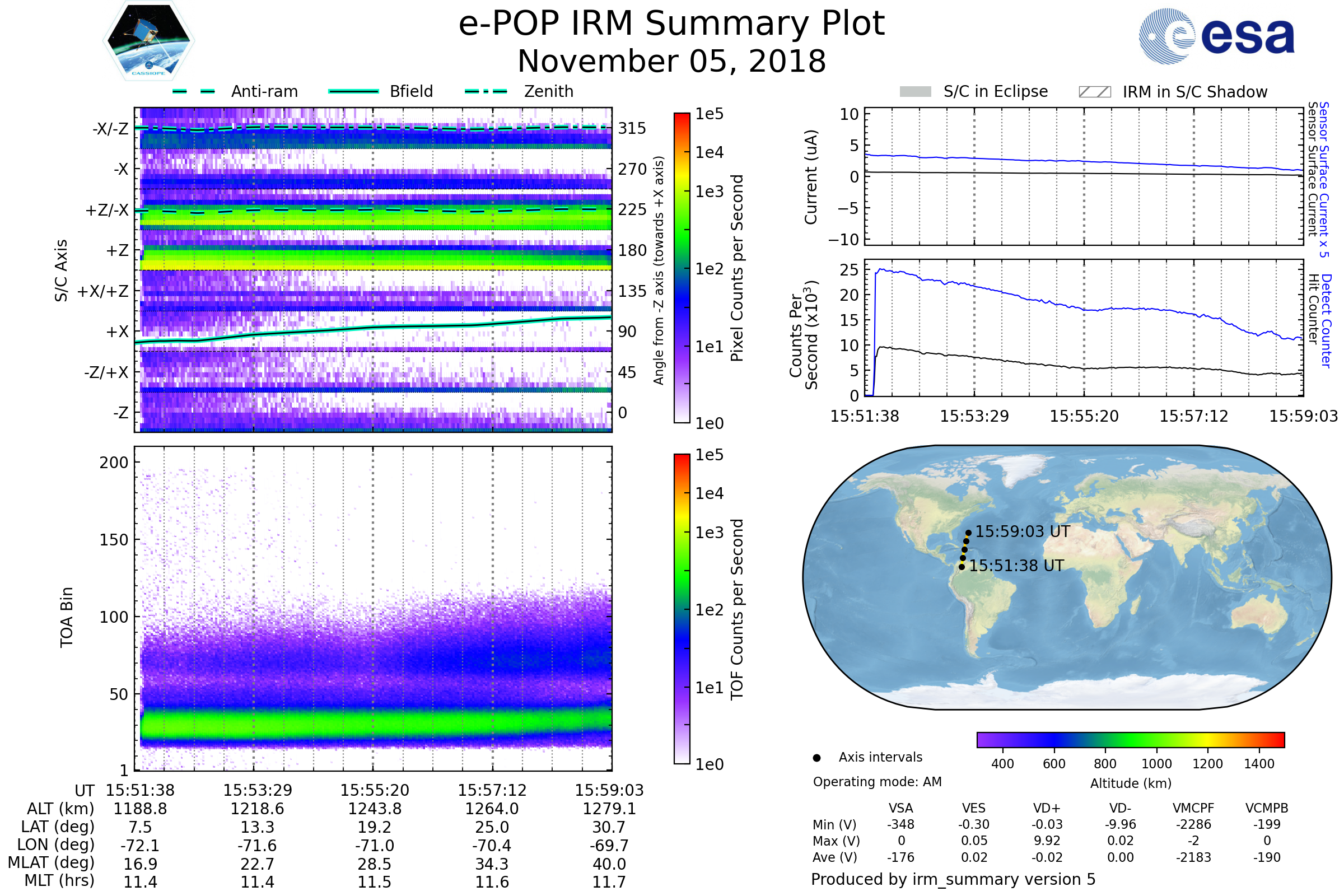Image resolution: width=1344 pixels, height=896 pixels.
Task: Click the TOF Counts per Second colorbar
Action: tap(682, 609)
